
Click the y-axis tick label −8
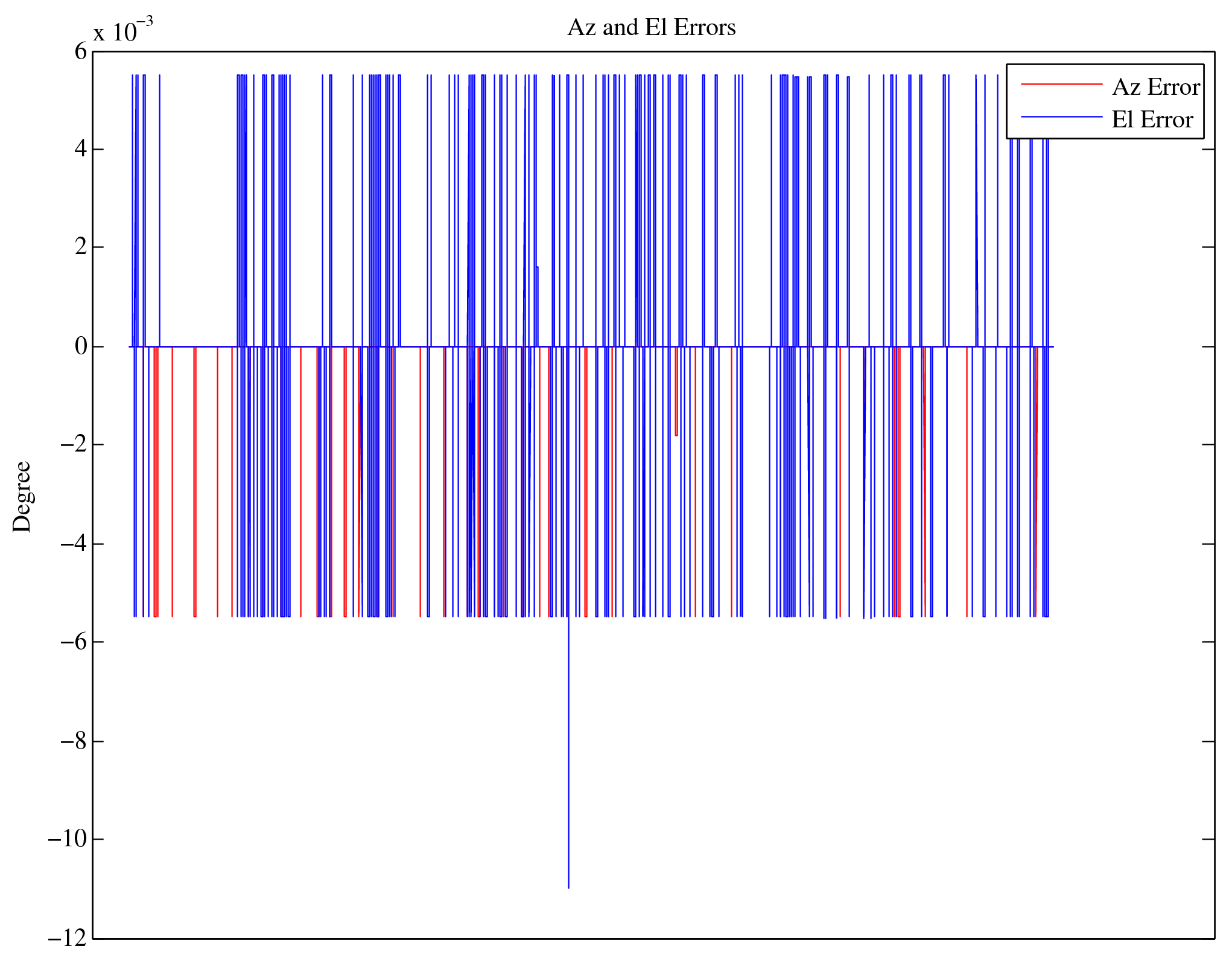(x=74, y=741)
